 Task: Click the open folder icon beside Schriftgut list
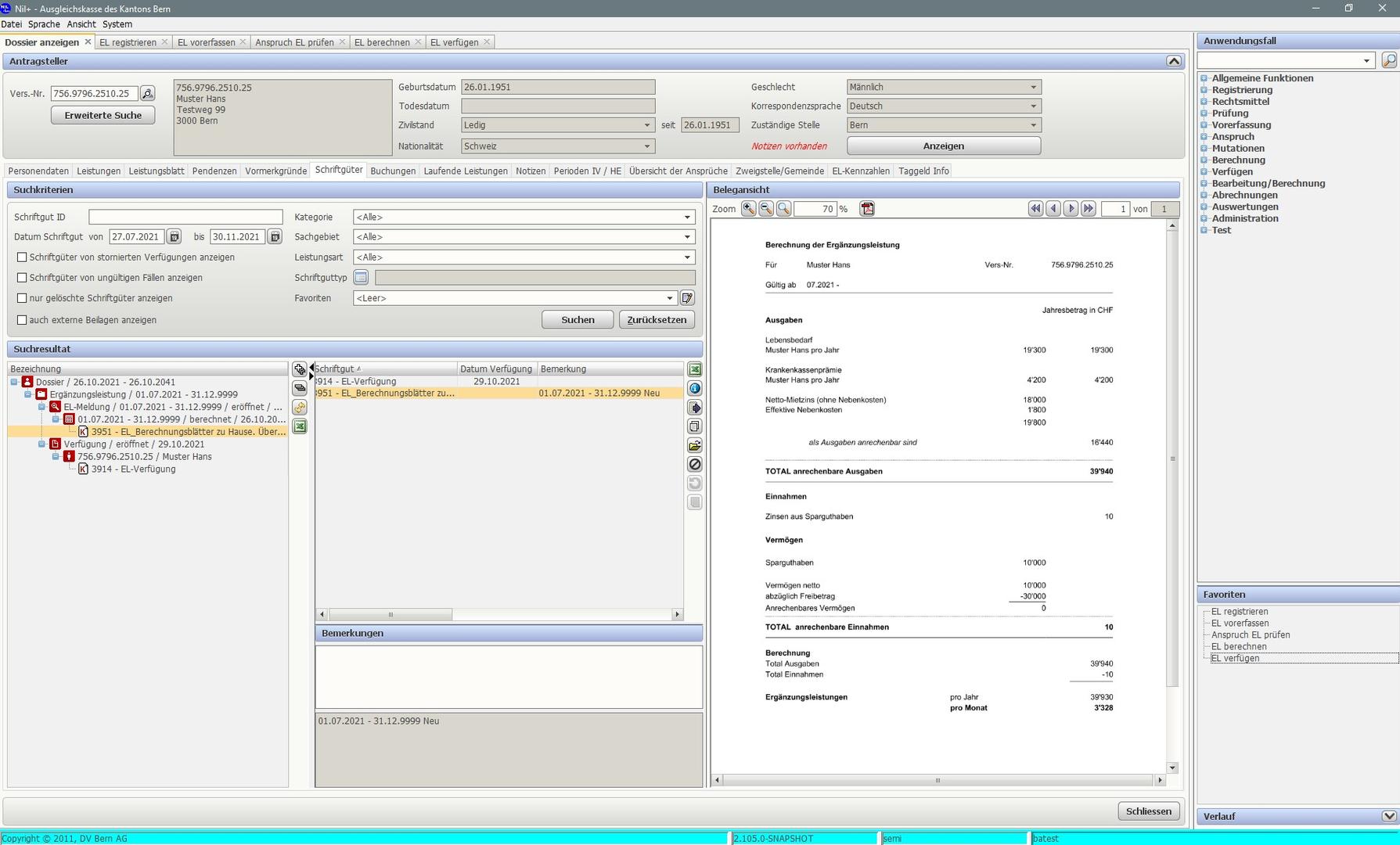pos(694,445)
